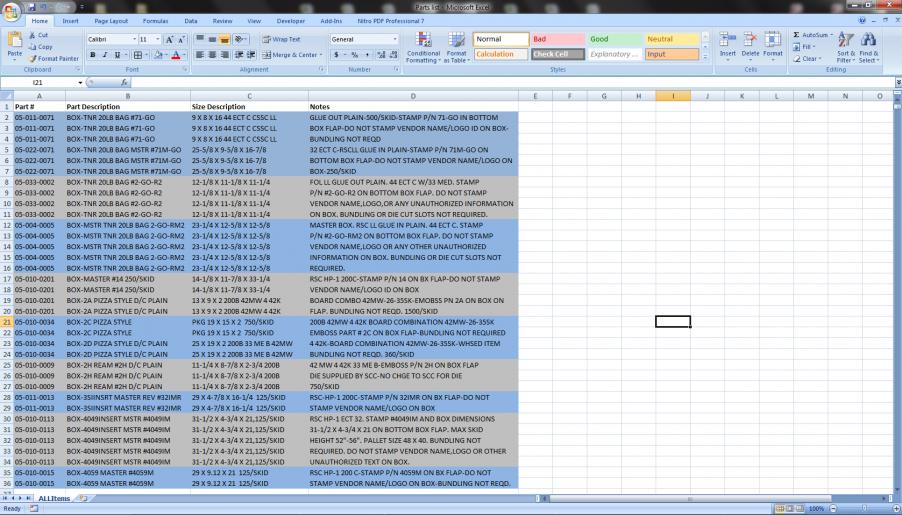Apply red font color

[x=176, y=55]
